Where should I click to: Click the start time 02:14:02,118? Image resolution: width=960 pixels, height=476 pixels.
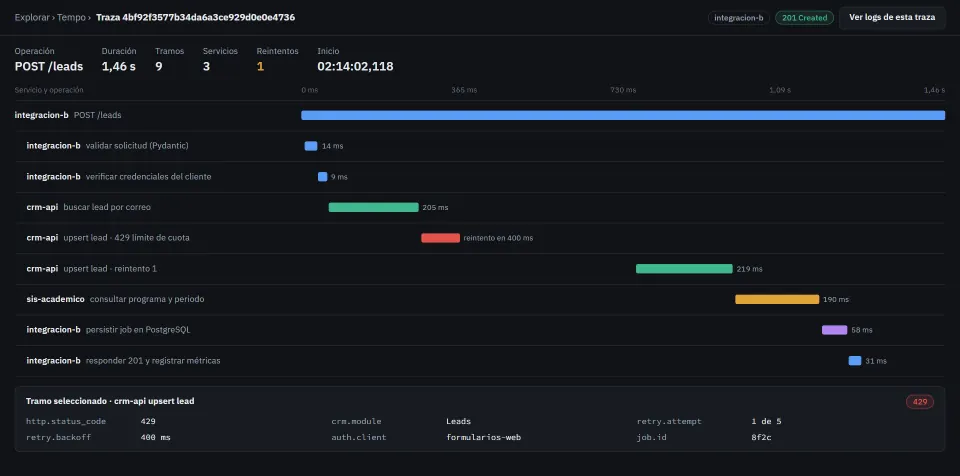pyautogui.click(x=355, y=66)
